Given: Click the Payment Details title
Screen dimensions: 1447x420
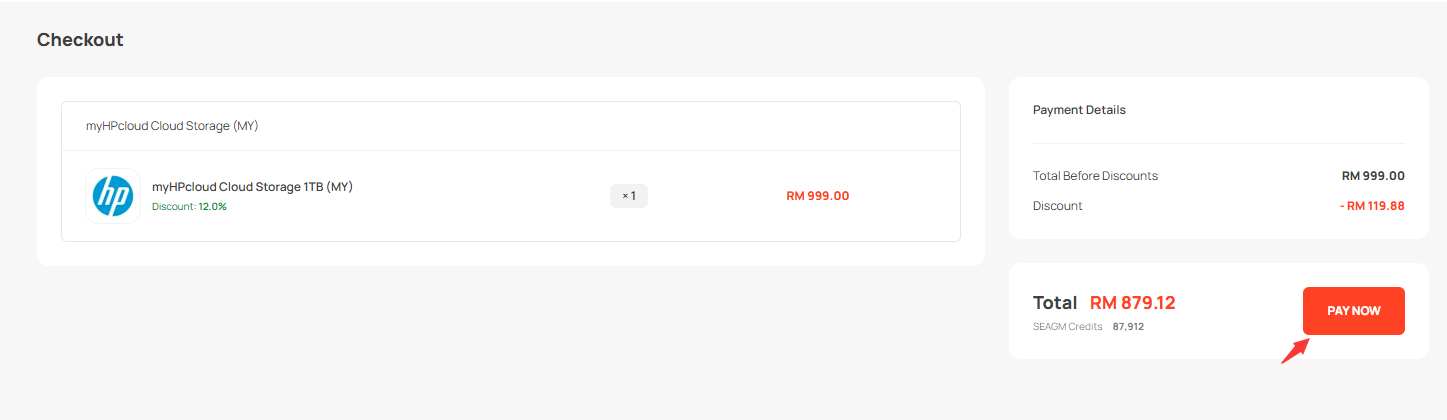Looking at the screenshot, I should click(1079, 110).
